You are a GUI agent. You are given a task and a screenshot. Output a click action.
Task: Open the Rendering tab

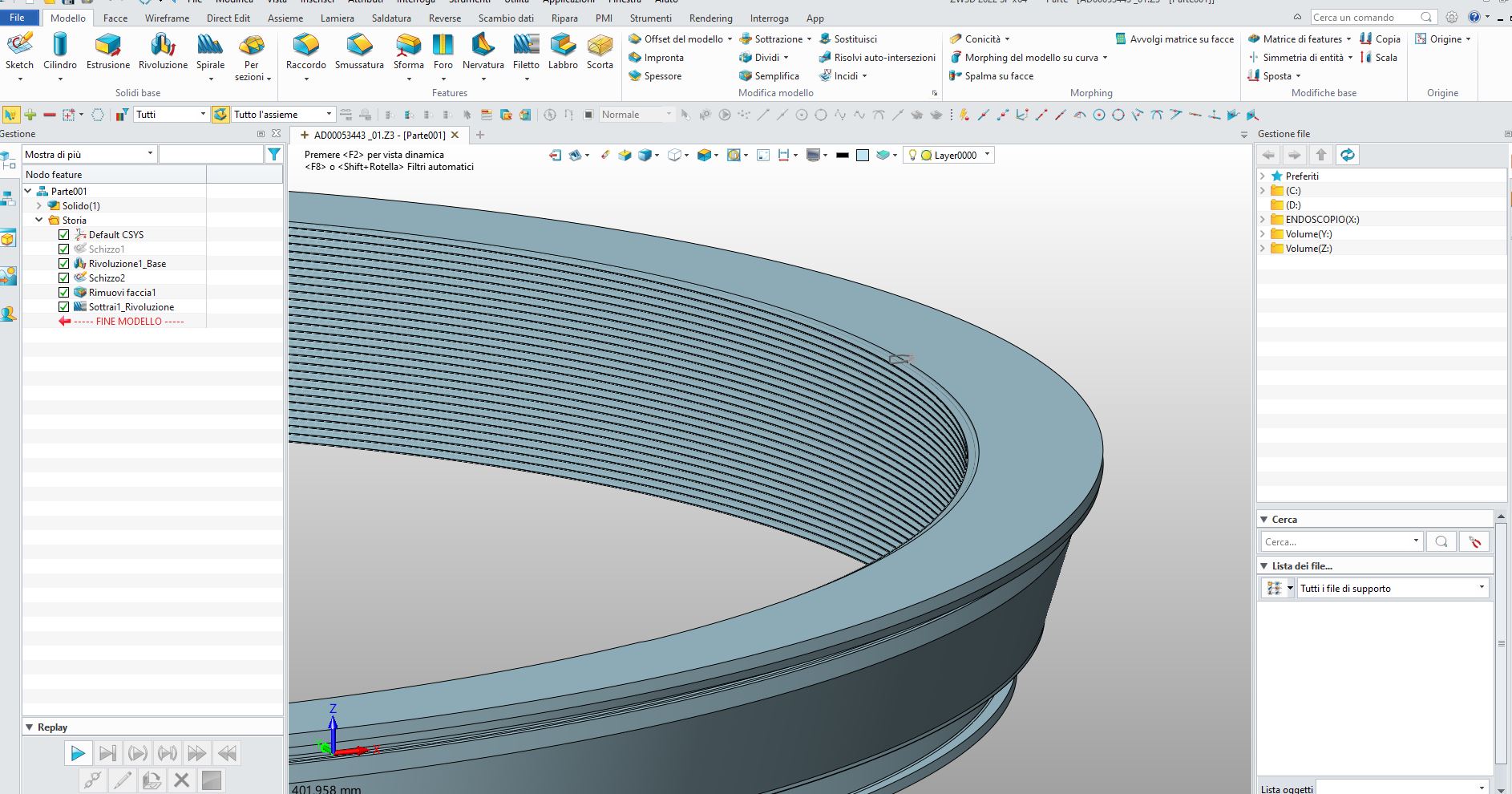(711, 18)
